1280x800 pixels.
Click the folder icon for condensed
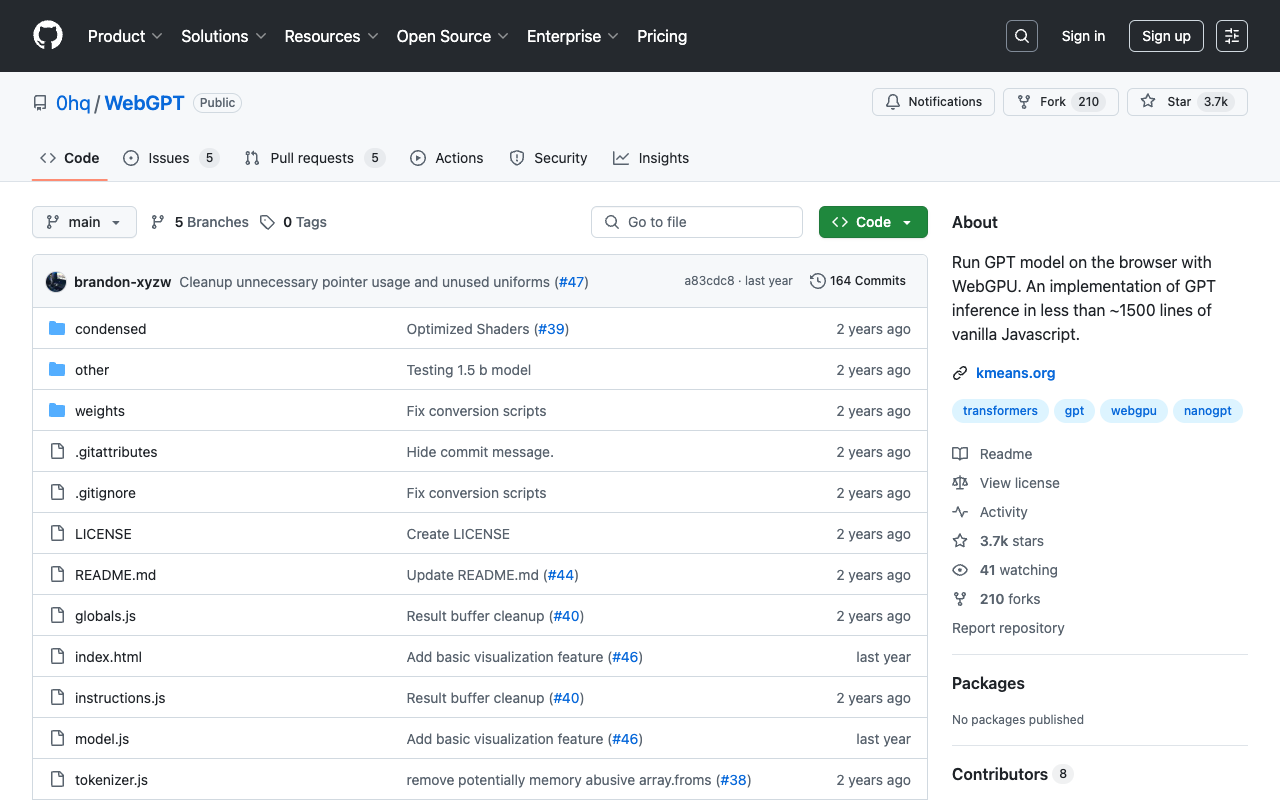[x=57, y=329]
